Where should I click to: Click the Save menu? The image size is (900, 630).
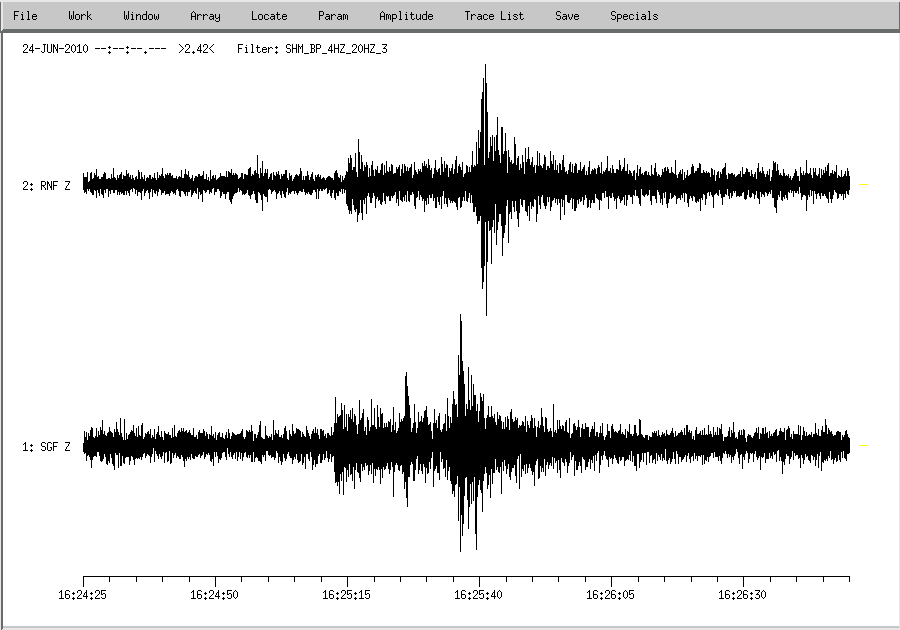[x=567, y=16]
